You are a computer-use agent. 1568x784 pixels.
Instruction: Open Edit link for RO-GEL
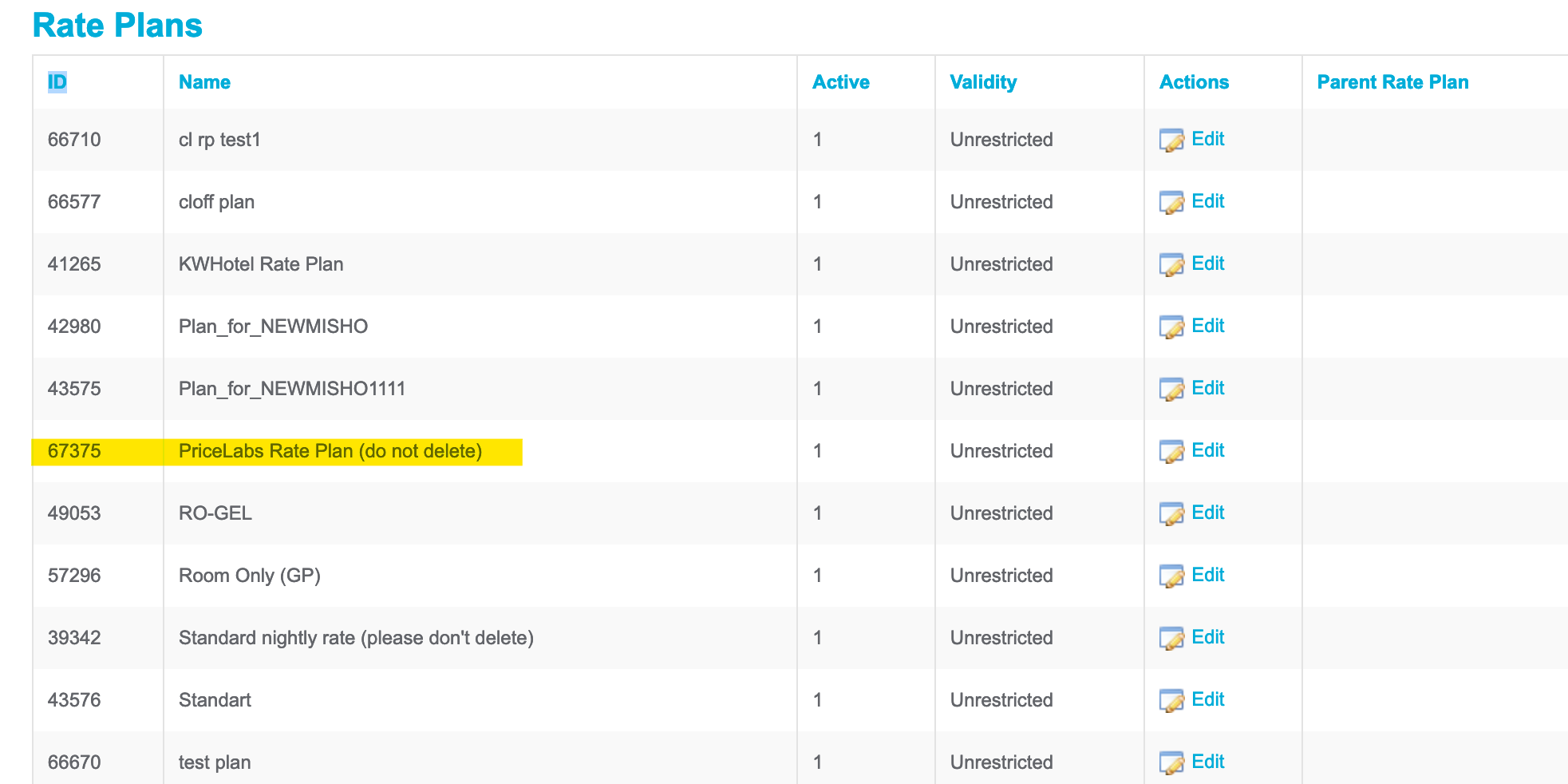click(1208, 513)
